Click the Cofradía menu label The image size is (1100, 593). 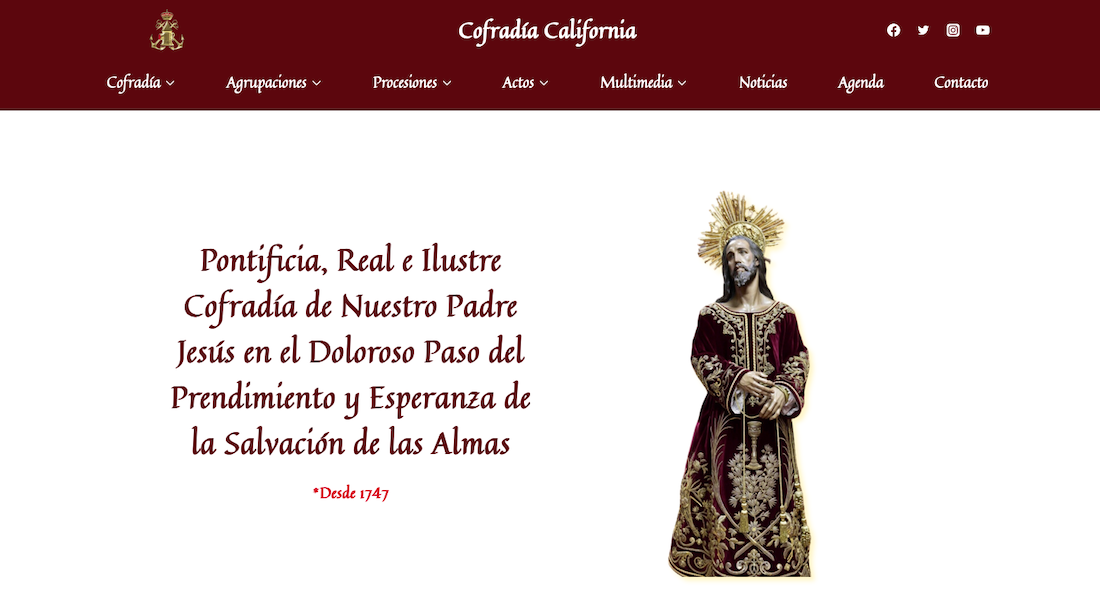pos(133,83)
